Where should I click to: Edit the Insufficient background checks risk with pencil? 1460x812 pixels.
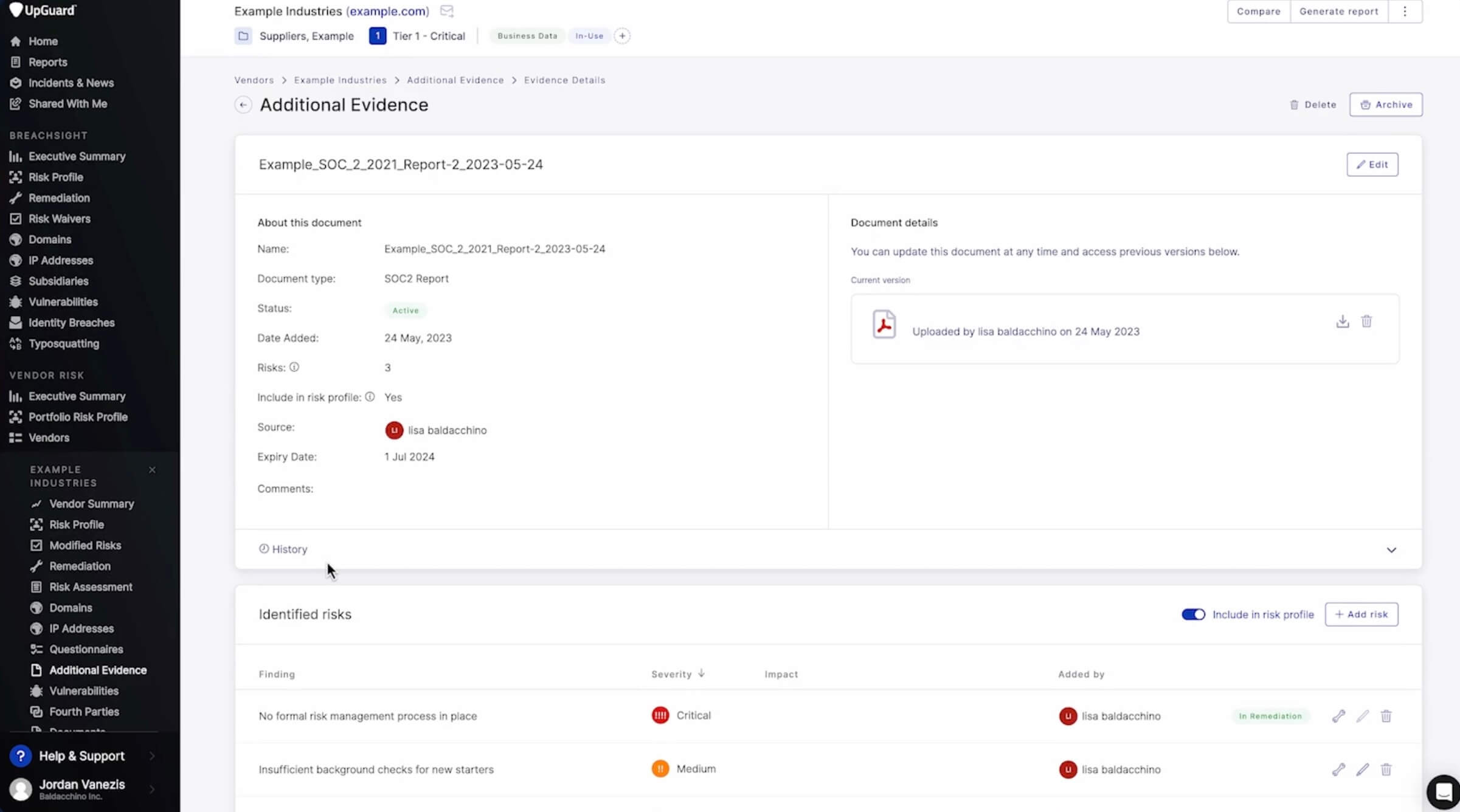1362,769
